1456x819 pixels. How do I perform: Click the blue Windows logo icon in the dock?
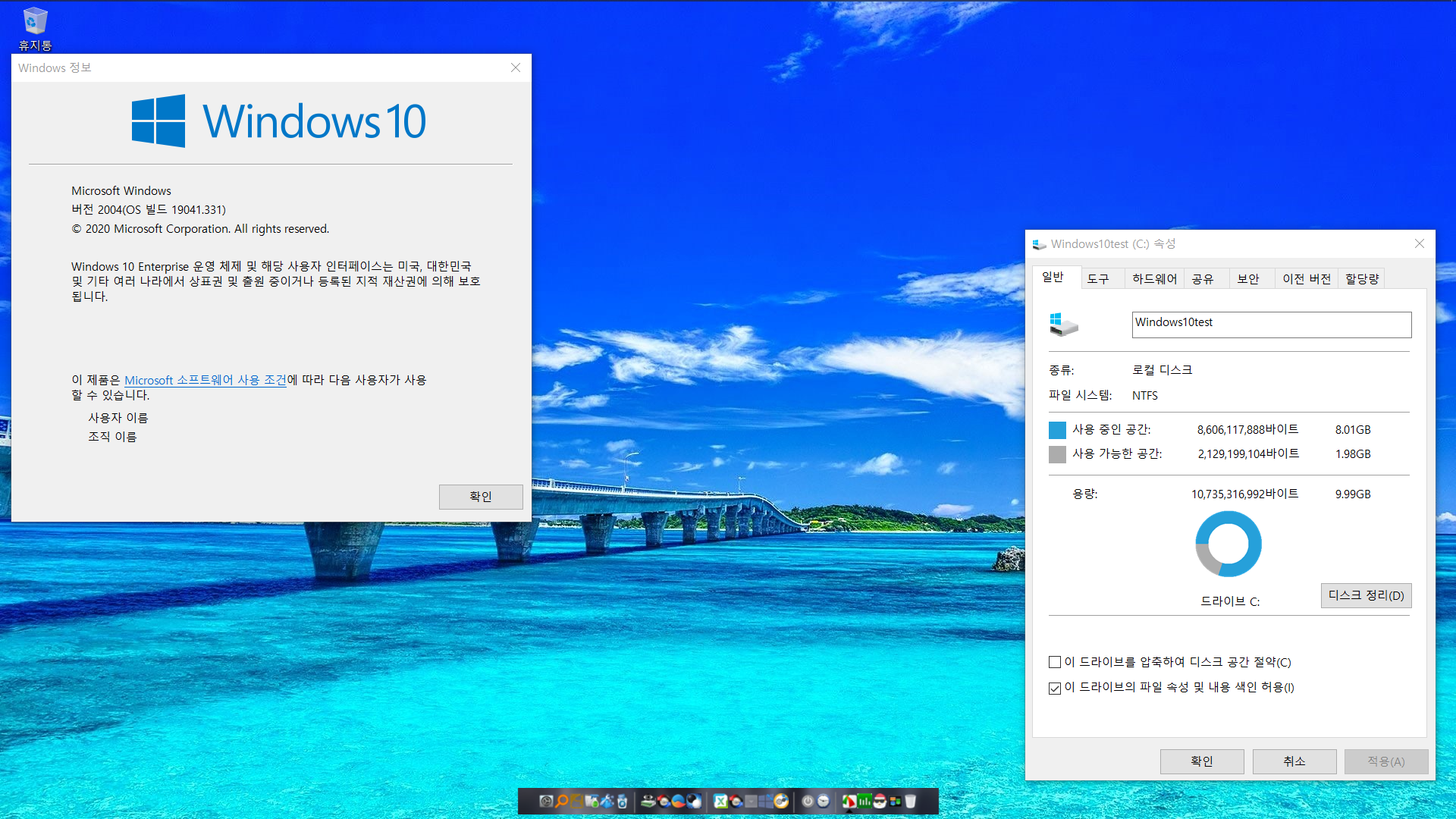point(766,801)
